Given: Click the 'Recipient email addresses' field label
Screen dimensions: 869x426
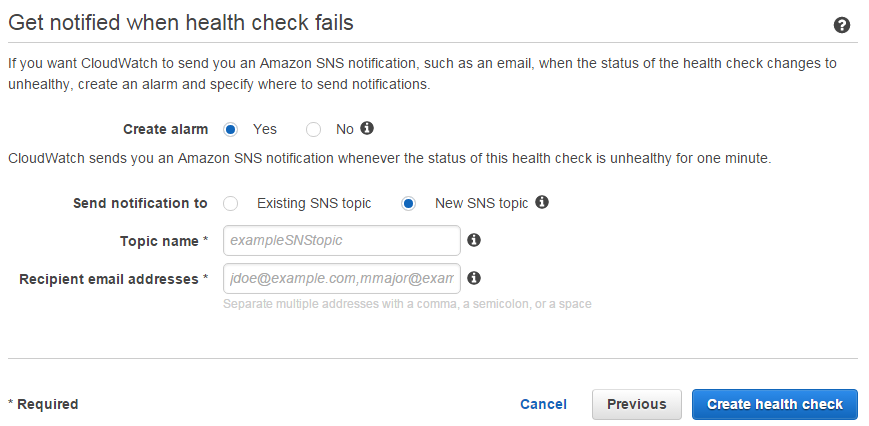Looking at the screenshot, I should (109, 279).
